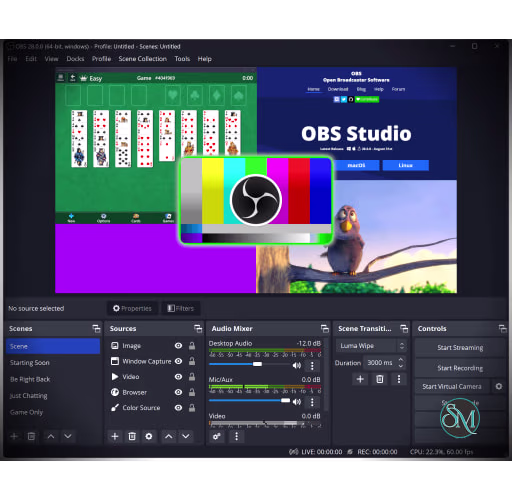Open source Filters button
The image size is (512, 500).
pyautogui.click(x=181, y=308)
